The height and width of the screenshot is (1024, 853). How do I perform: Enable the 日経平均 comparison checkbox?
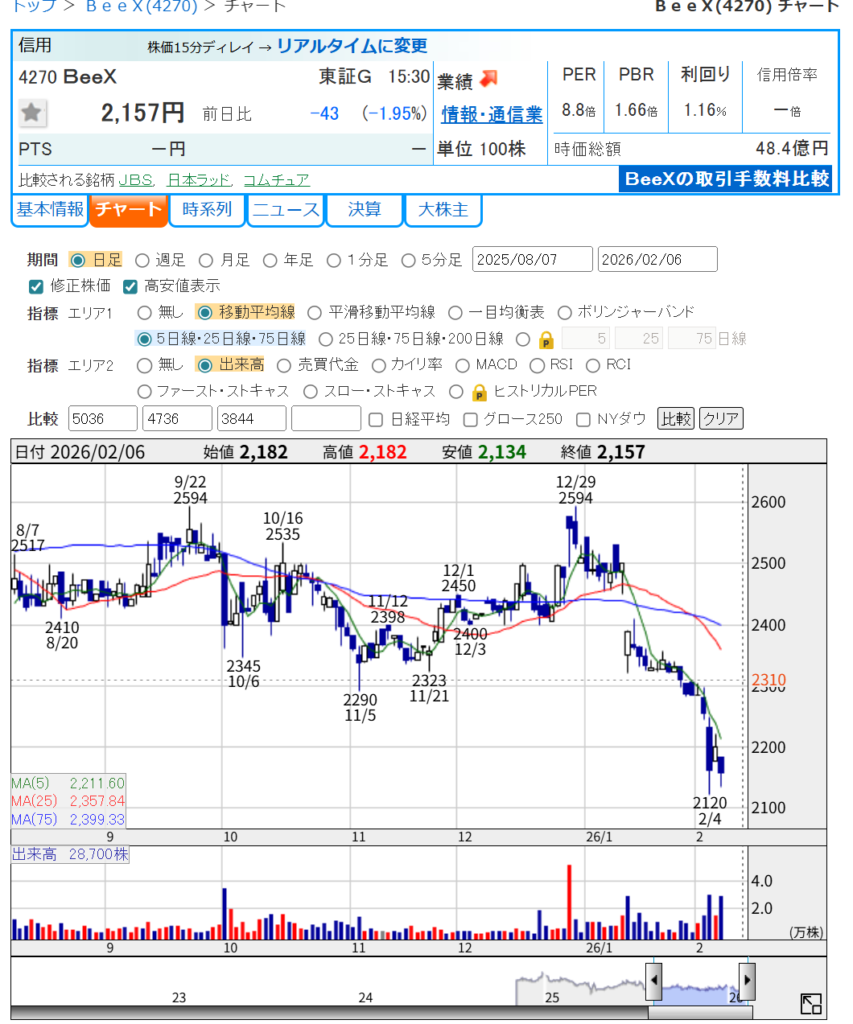376,418
